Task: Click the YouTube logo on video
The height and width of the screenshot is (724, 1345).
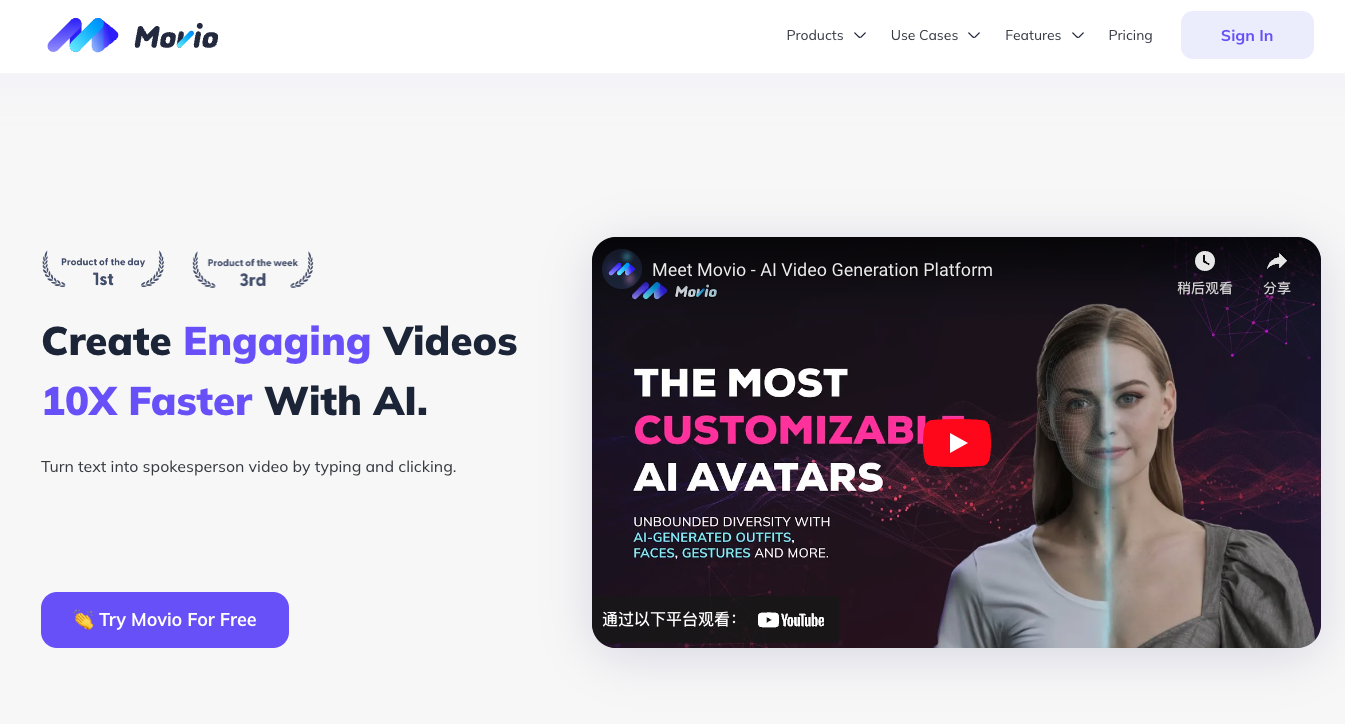Action: (x=791, y=620)
